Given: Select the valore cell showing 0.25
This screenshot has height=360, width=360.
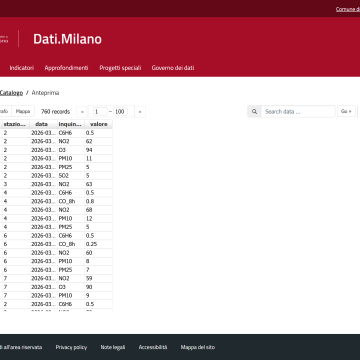Looking at the screenshot, I should tap(98, 244).
